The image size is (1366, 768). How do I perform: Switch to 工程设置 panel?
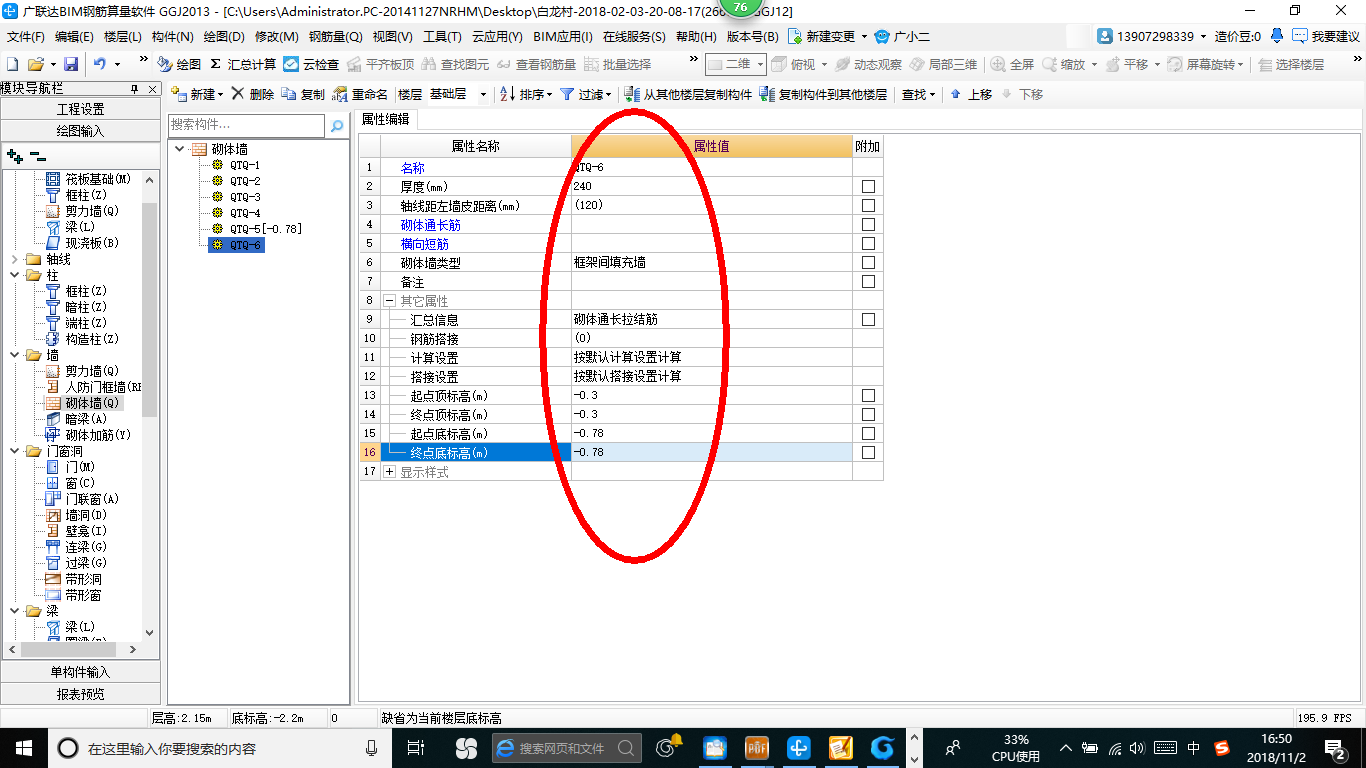(80, 109)
